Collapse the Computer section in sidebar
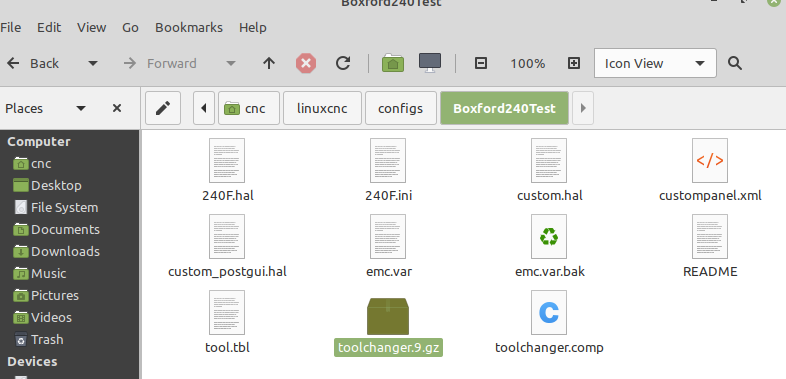Viewport: 786px width, 379px height. (x=39, y=141)
